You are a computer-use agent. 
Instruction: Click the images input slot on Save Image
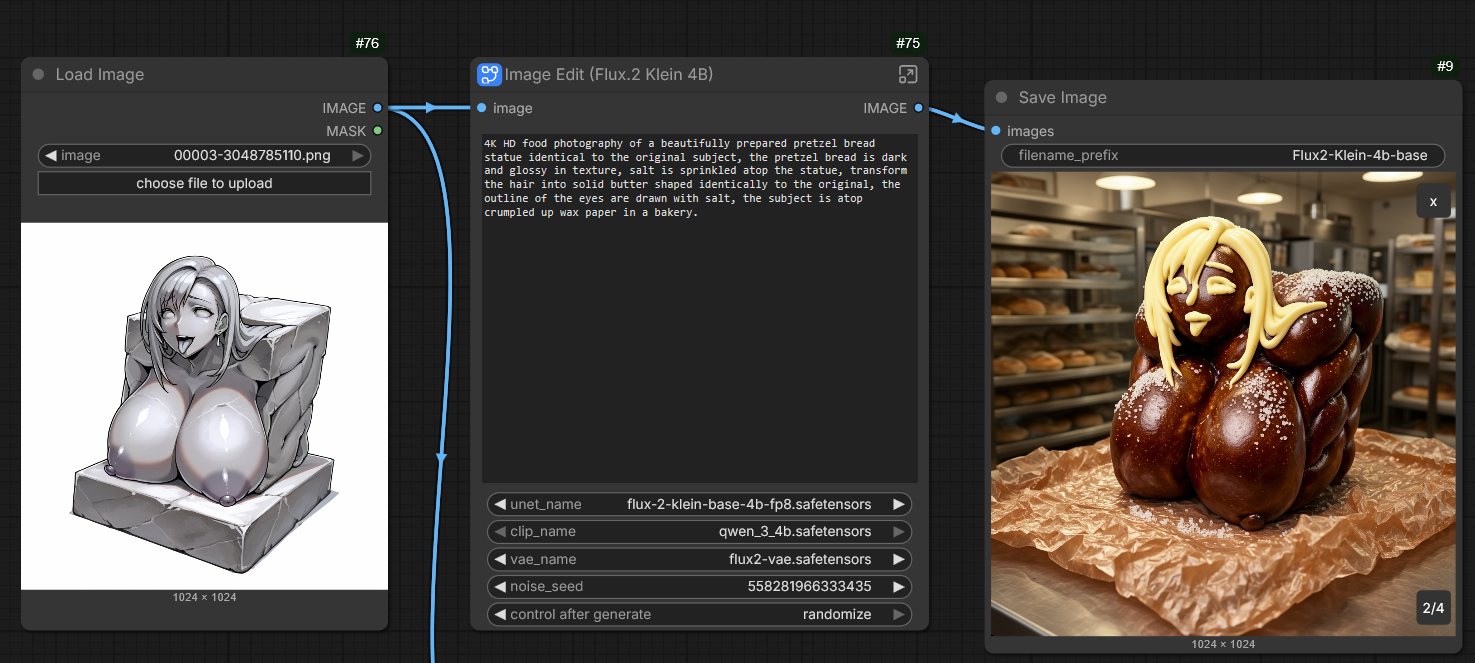tap(996, 131)
